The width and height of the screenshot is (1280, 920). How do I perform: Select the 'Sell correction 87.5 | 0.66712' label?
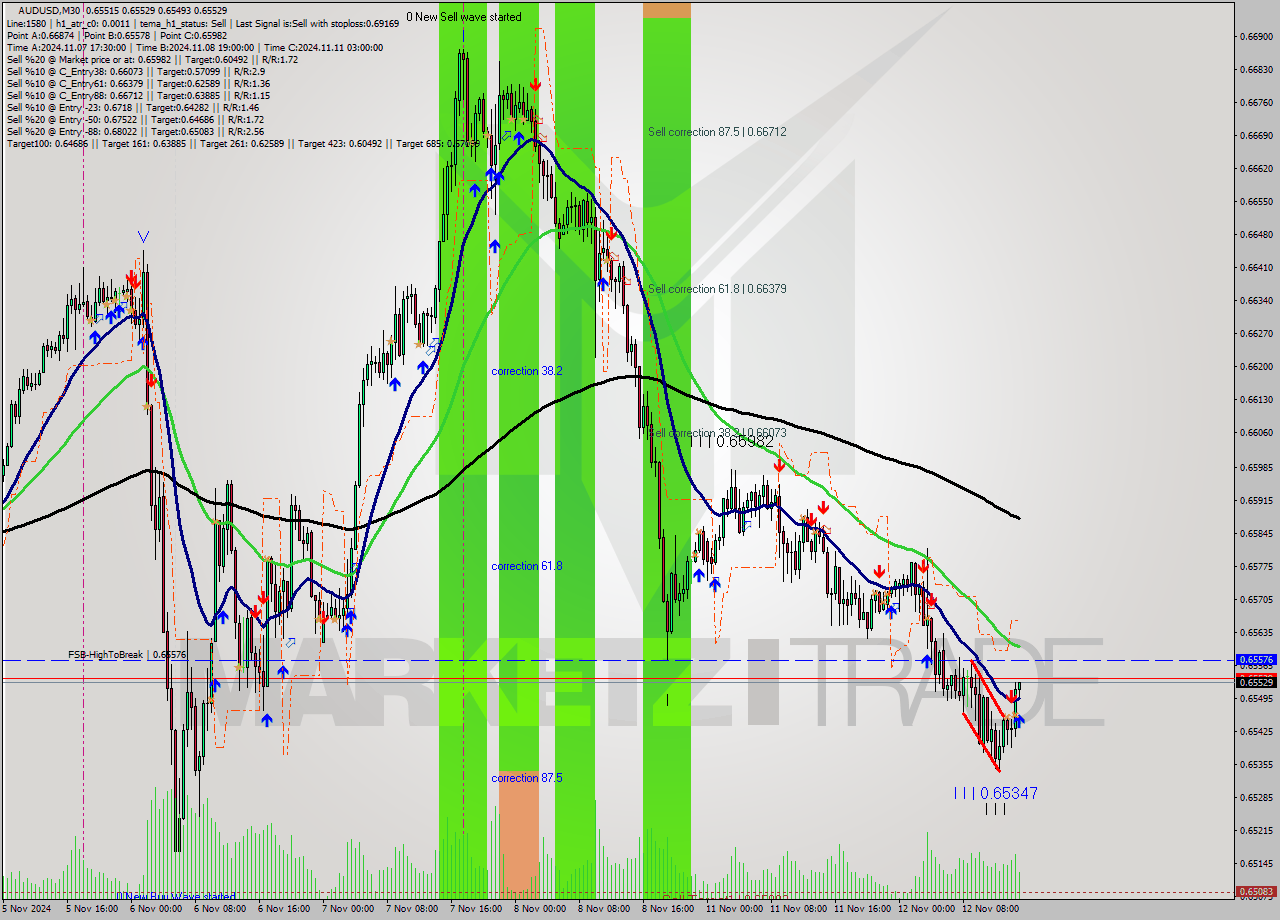[x=717, y=132]
